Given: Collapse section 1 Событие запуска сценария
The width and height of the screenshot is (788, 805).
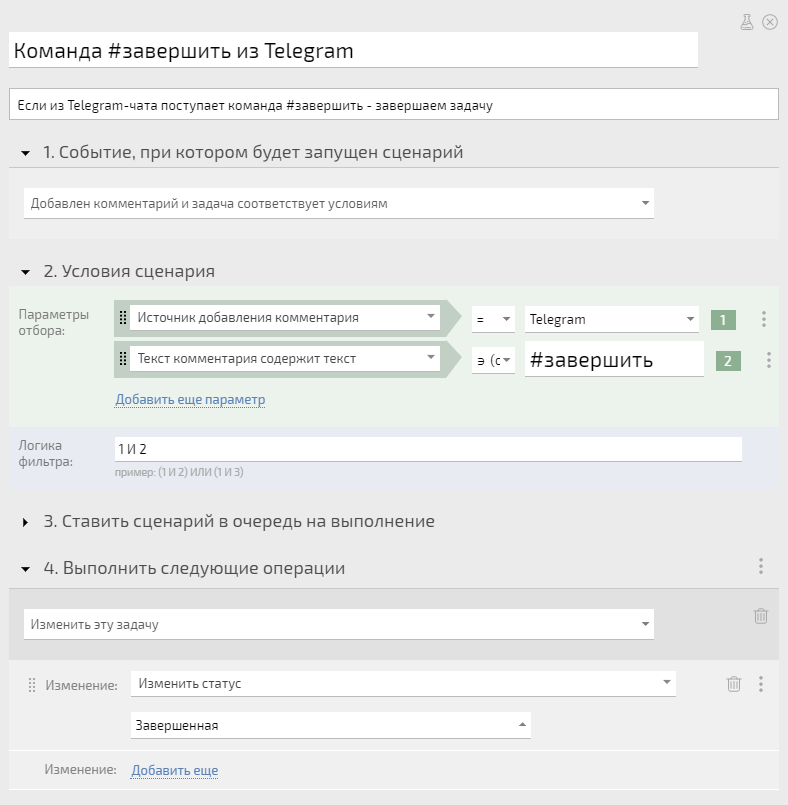Looking at the screenshot, I should 25,153.
